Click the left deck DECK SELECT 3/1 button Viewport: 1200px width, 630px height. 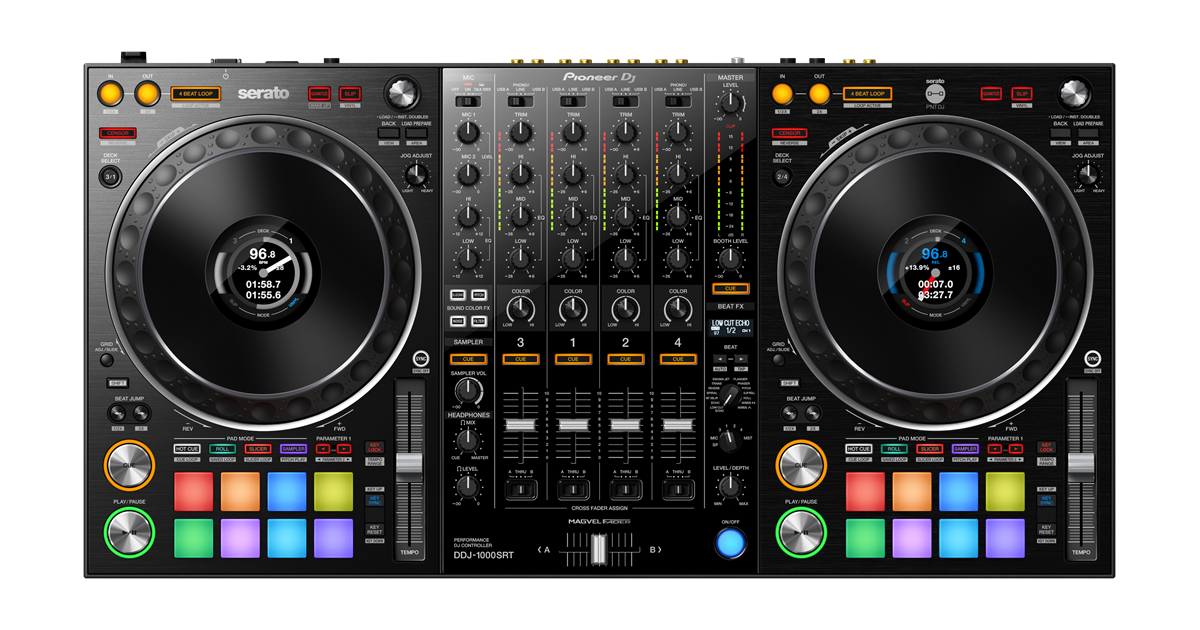point(110,177)
